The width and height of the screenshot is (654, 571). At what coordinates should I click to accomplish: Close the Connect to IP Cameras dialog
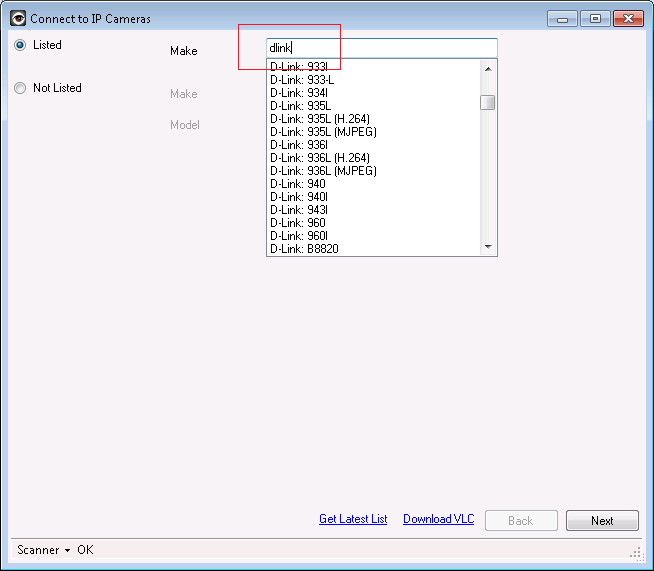tap(628, 18)
